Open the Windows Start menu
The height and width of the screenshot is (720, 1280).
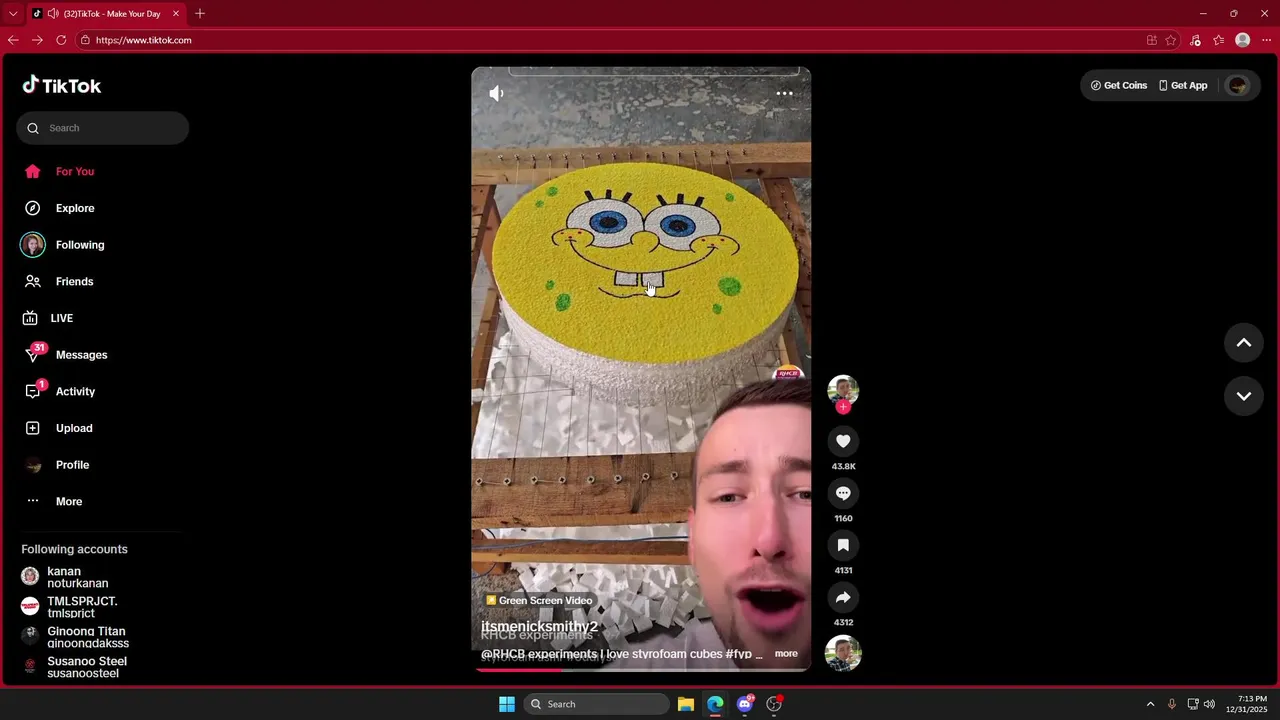(x=507, y=704)
